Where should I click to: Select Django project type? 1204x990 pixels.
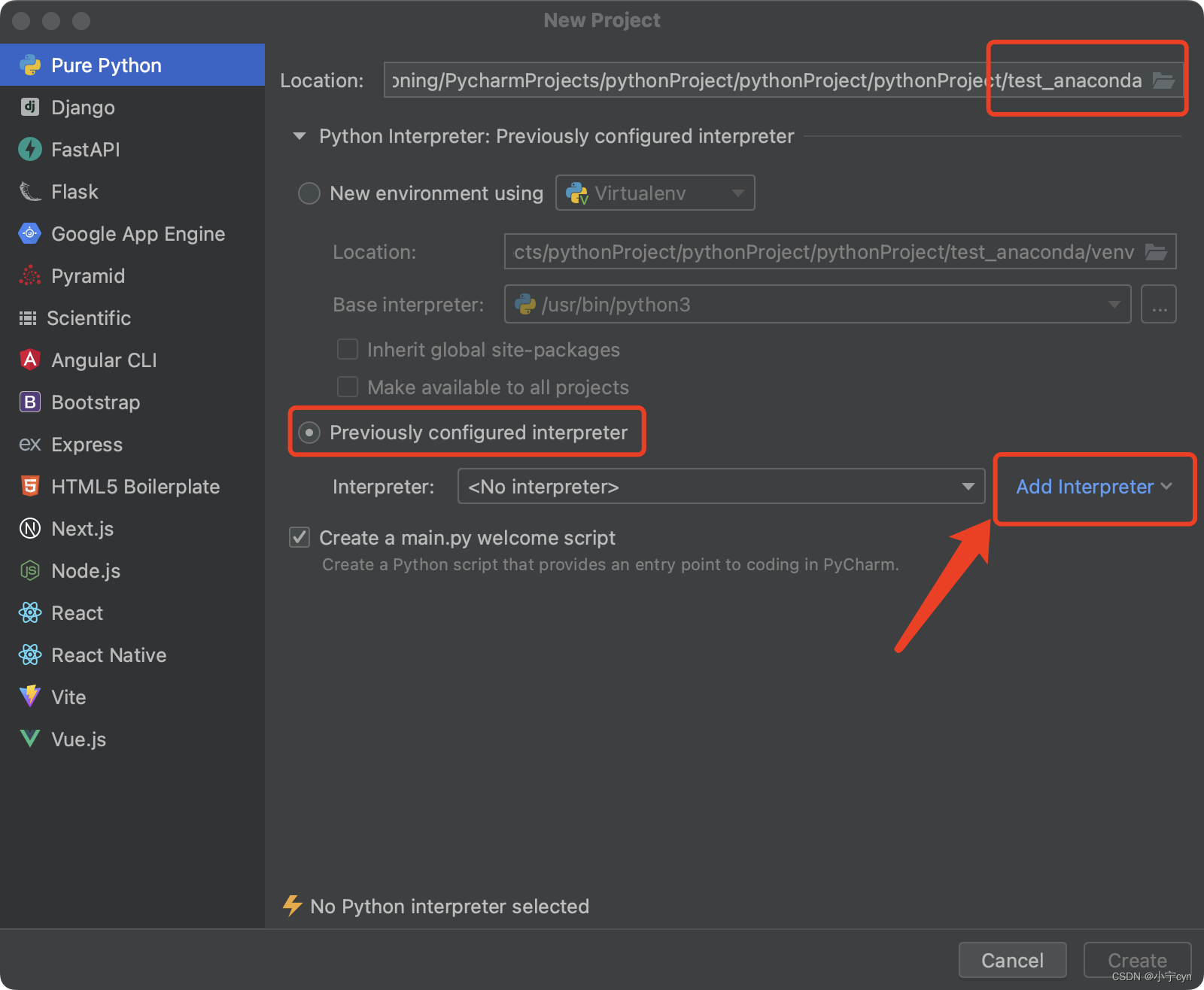tap(132, 107)
